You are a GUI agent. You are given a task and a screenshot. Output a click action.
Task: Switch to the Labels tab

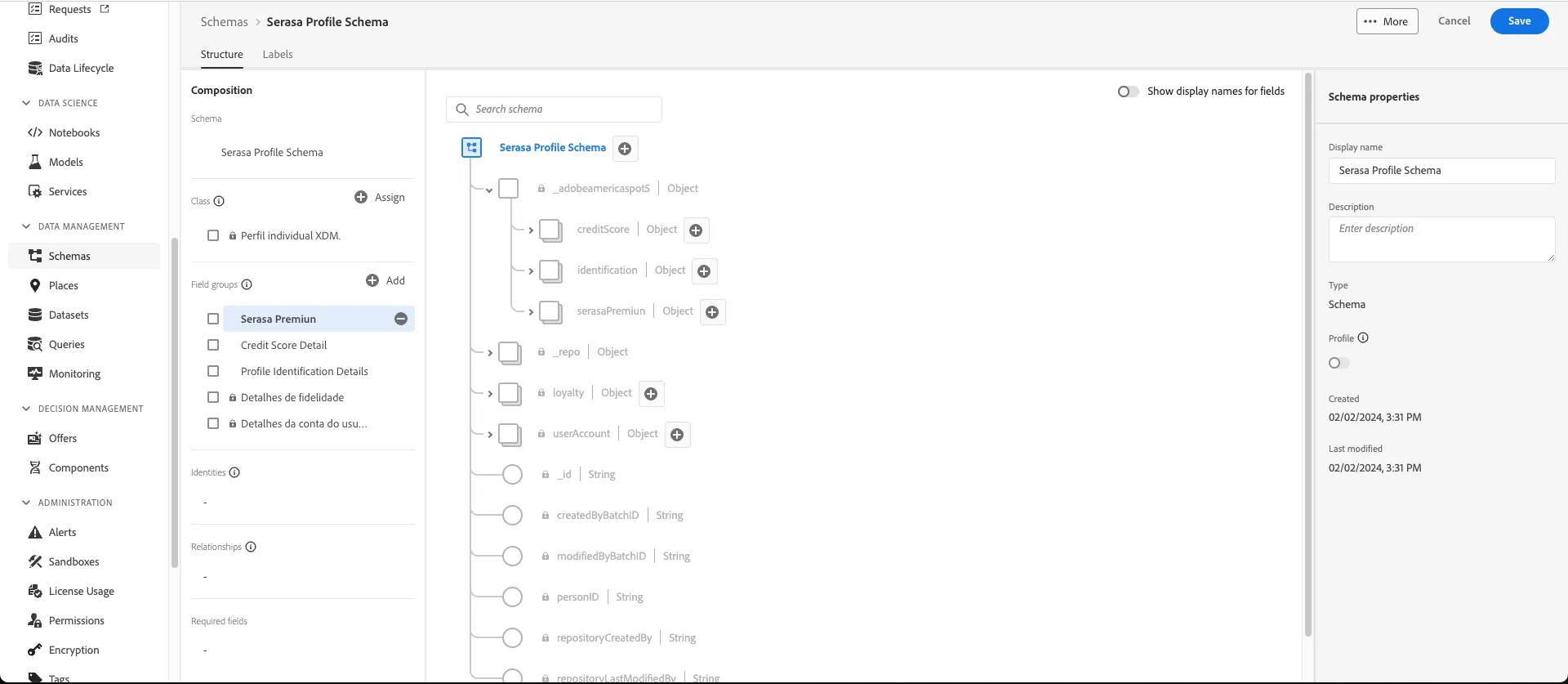278,54
